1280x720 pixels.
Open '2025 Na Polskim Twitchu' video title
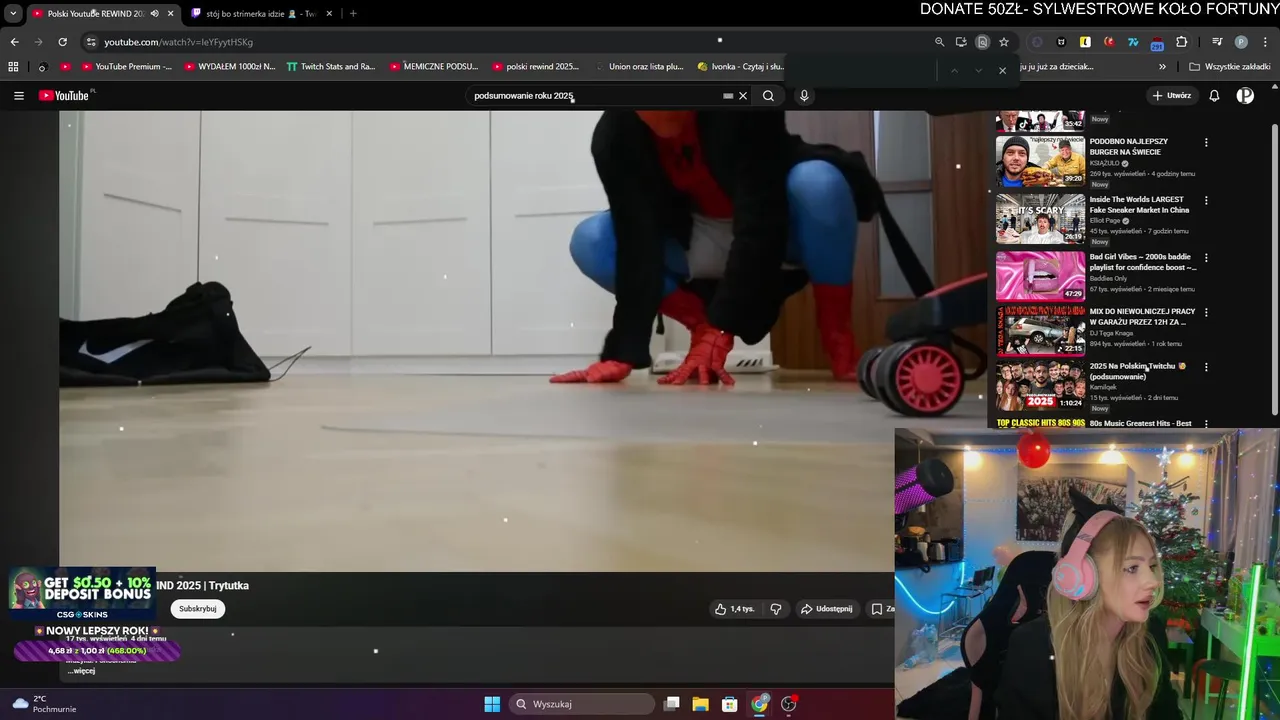point(1137,371)
